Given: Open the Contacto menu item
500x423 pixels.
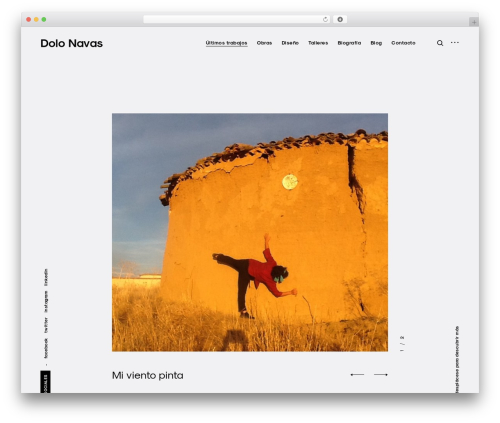Looking at the screenshot, I should tap(403, 43).
